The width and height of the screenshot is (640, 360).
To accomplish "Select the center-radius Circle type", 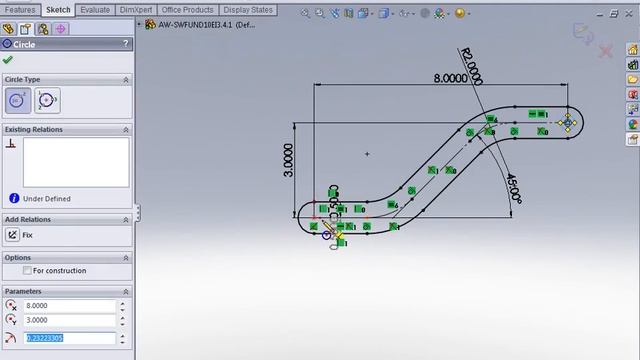I will (x=18, y=100).
